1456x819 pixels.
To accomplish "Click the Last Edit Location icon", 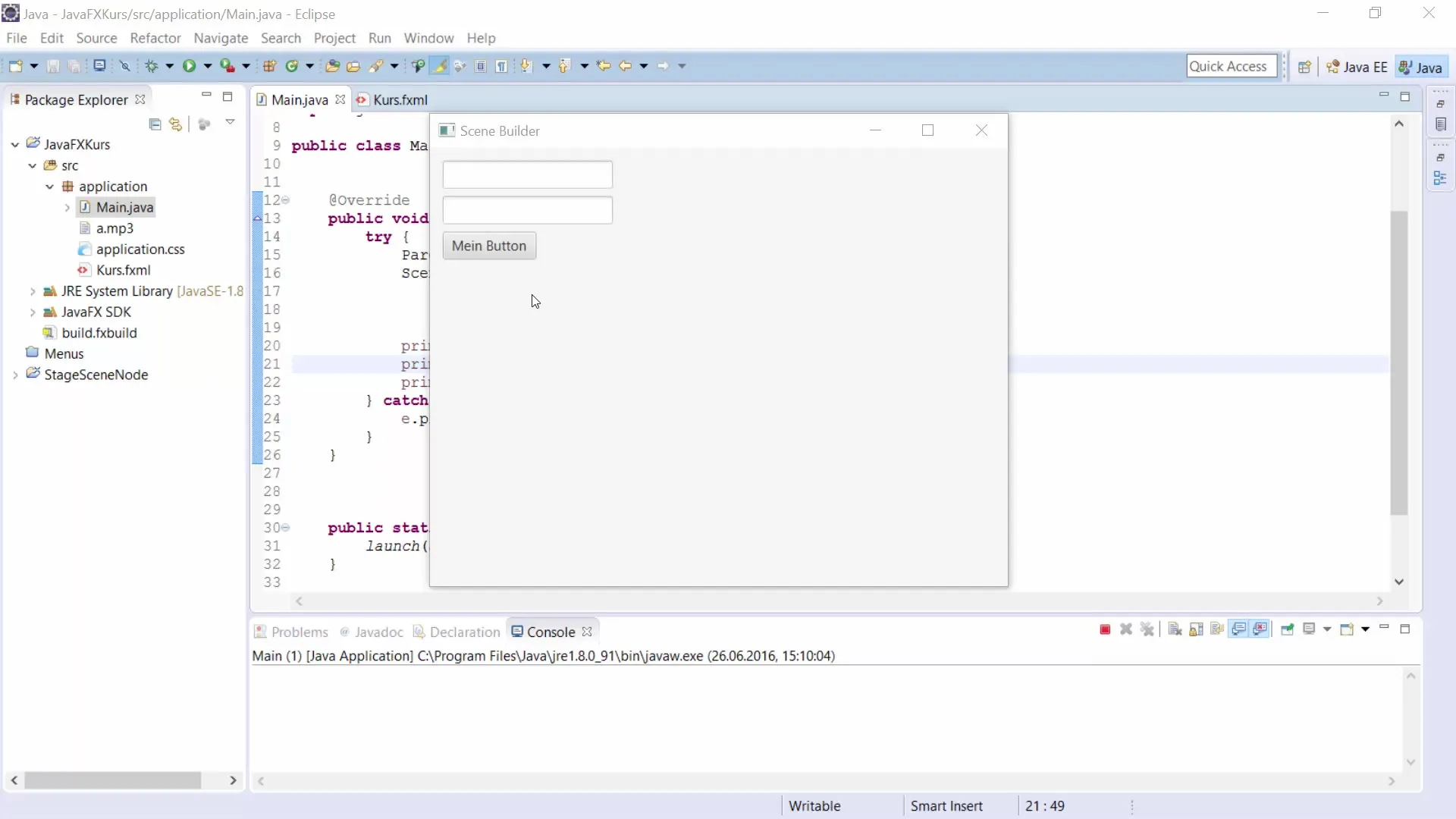I will 604,66.
